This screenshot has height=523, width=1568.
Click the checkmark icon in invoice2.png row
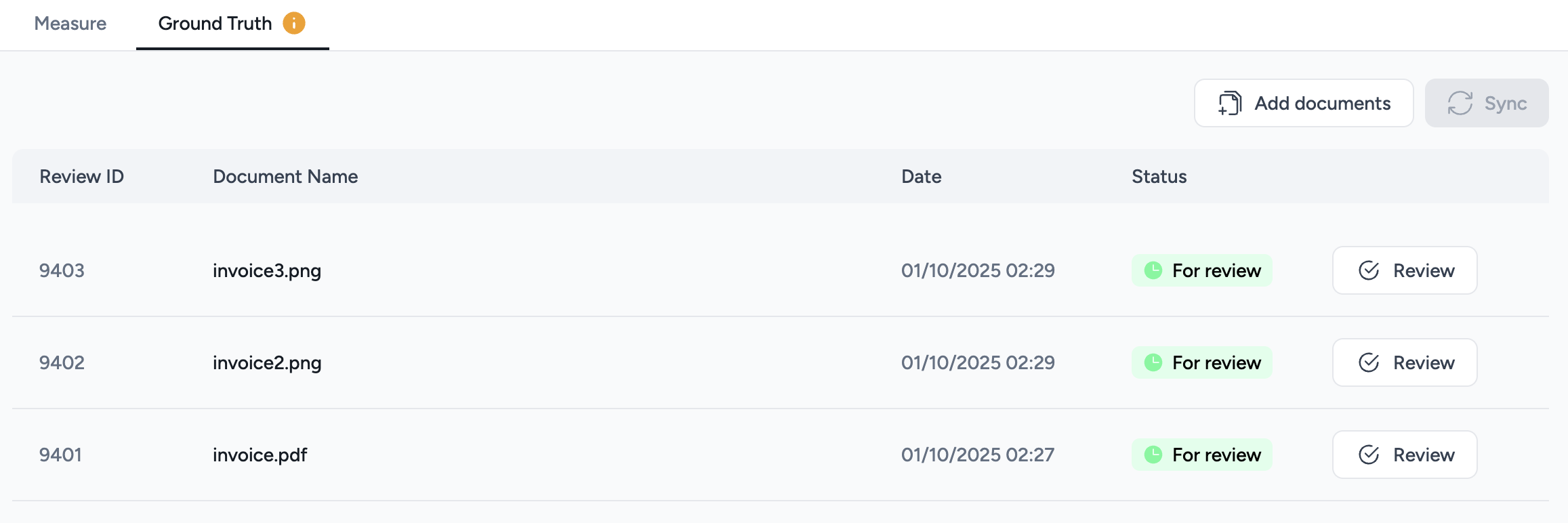click(1369, 362)
